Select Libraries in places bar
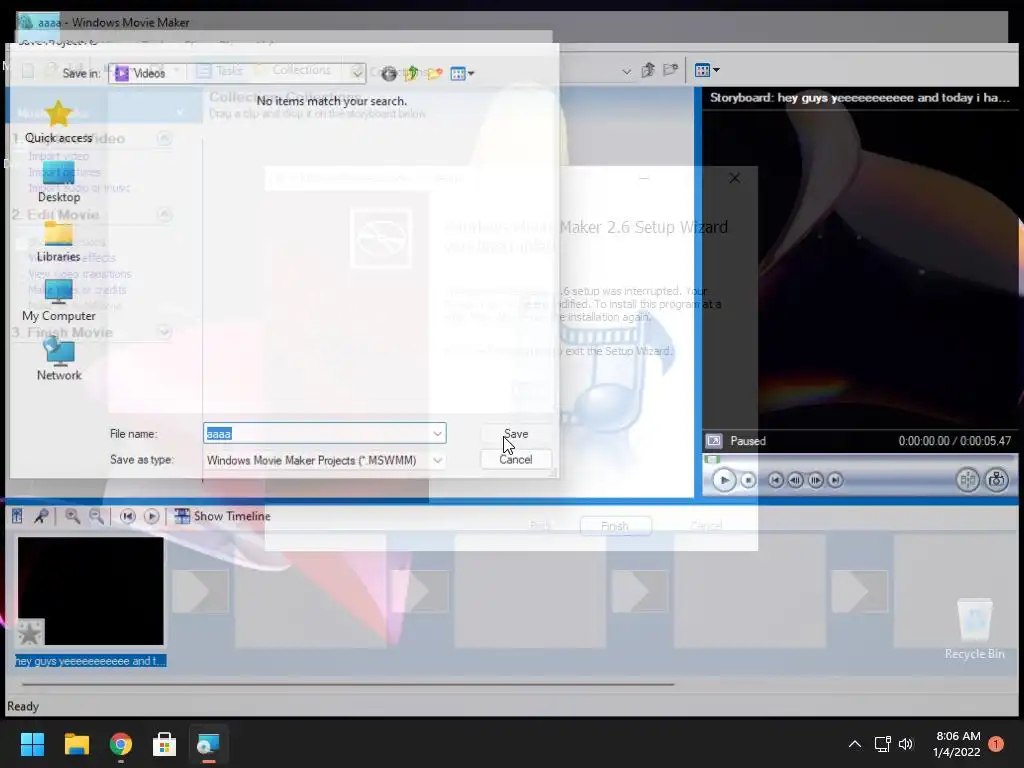Screen dimensions: 1024x768 pos(58,242)
